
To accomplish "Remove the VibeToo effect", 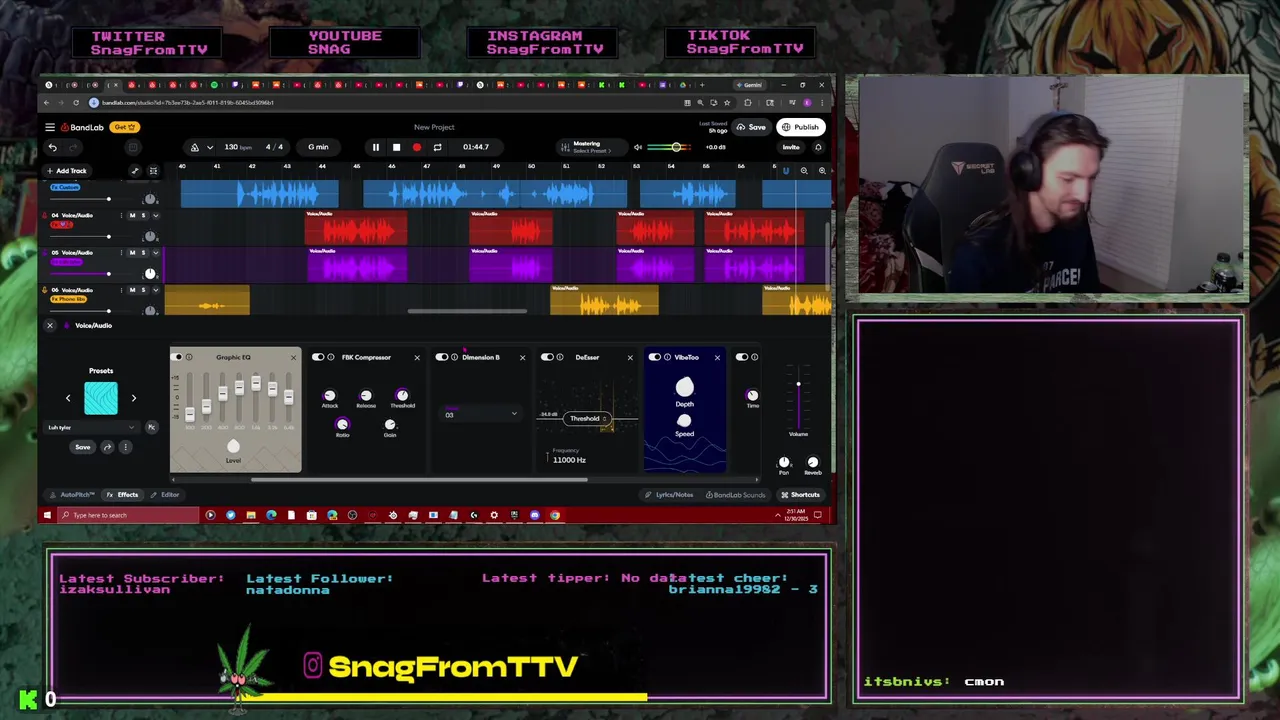I will (x=717, y=357).
